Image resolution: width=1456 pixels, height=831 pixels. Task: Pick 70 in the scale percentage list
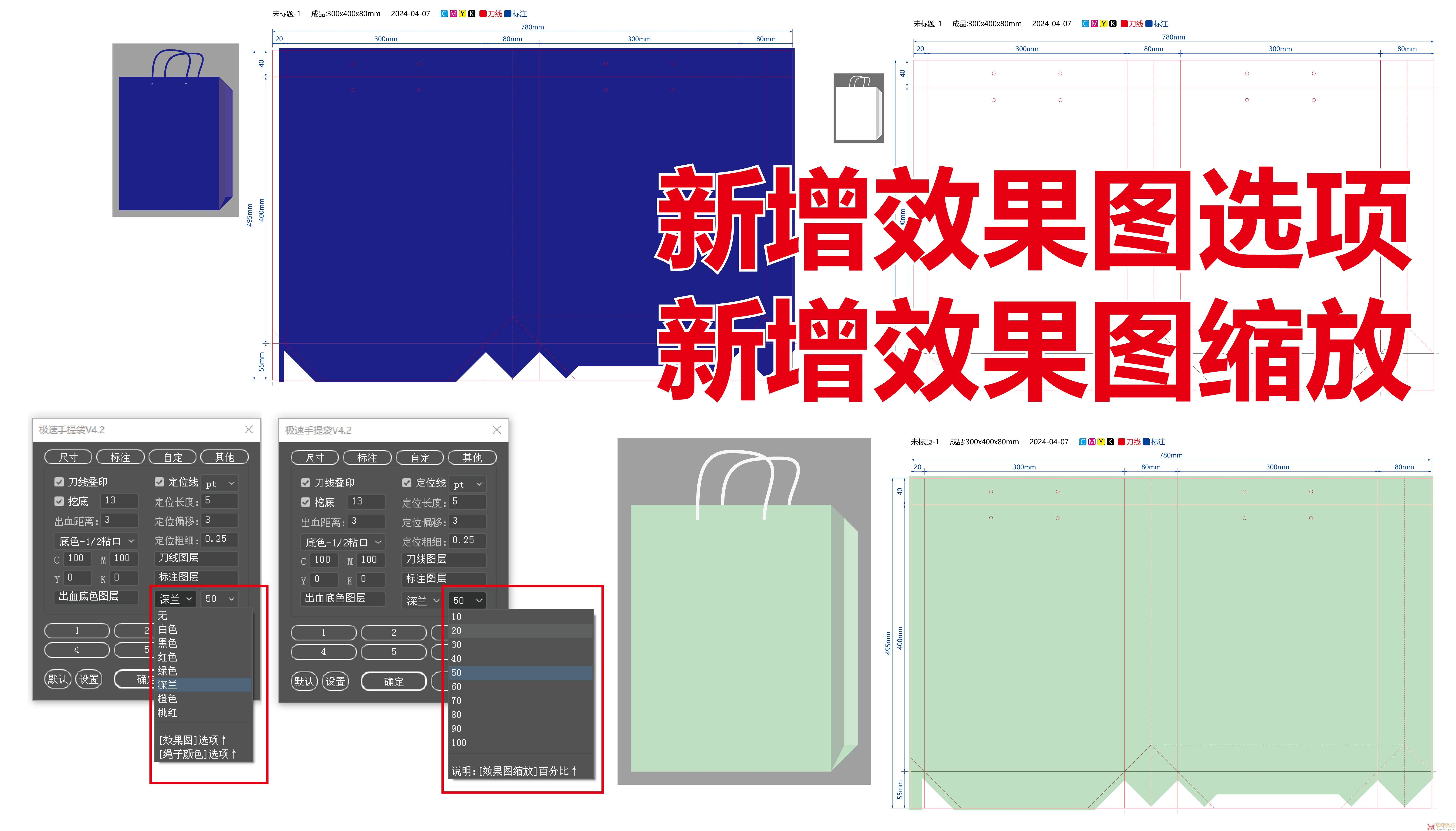pos(521,701)
